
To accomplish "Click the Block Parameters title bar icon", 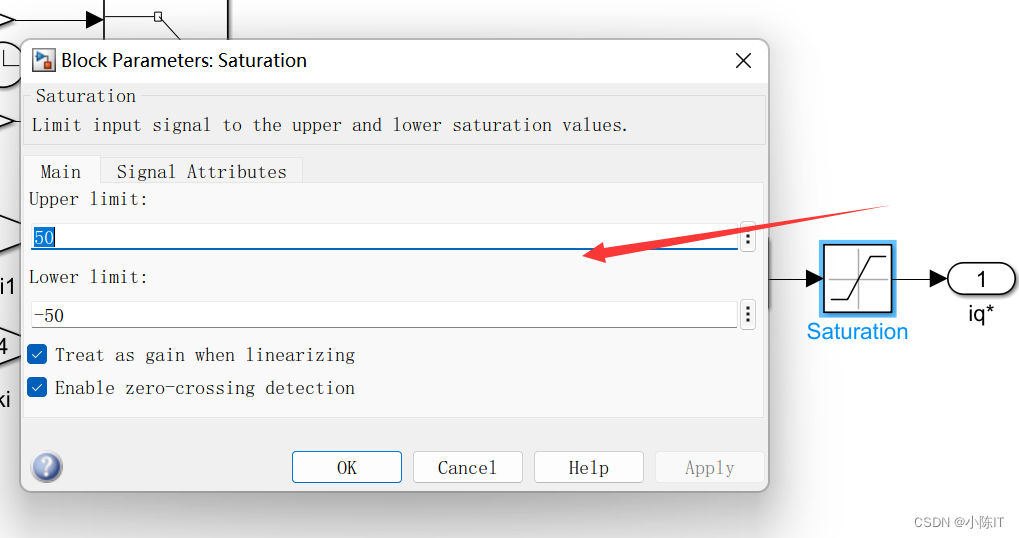I will [44, 60].
